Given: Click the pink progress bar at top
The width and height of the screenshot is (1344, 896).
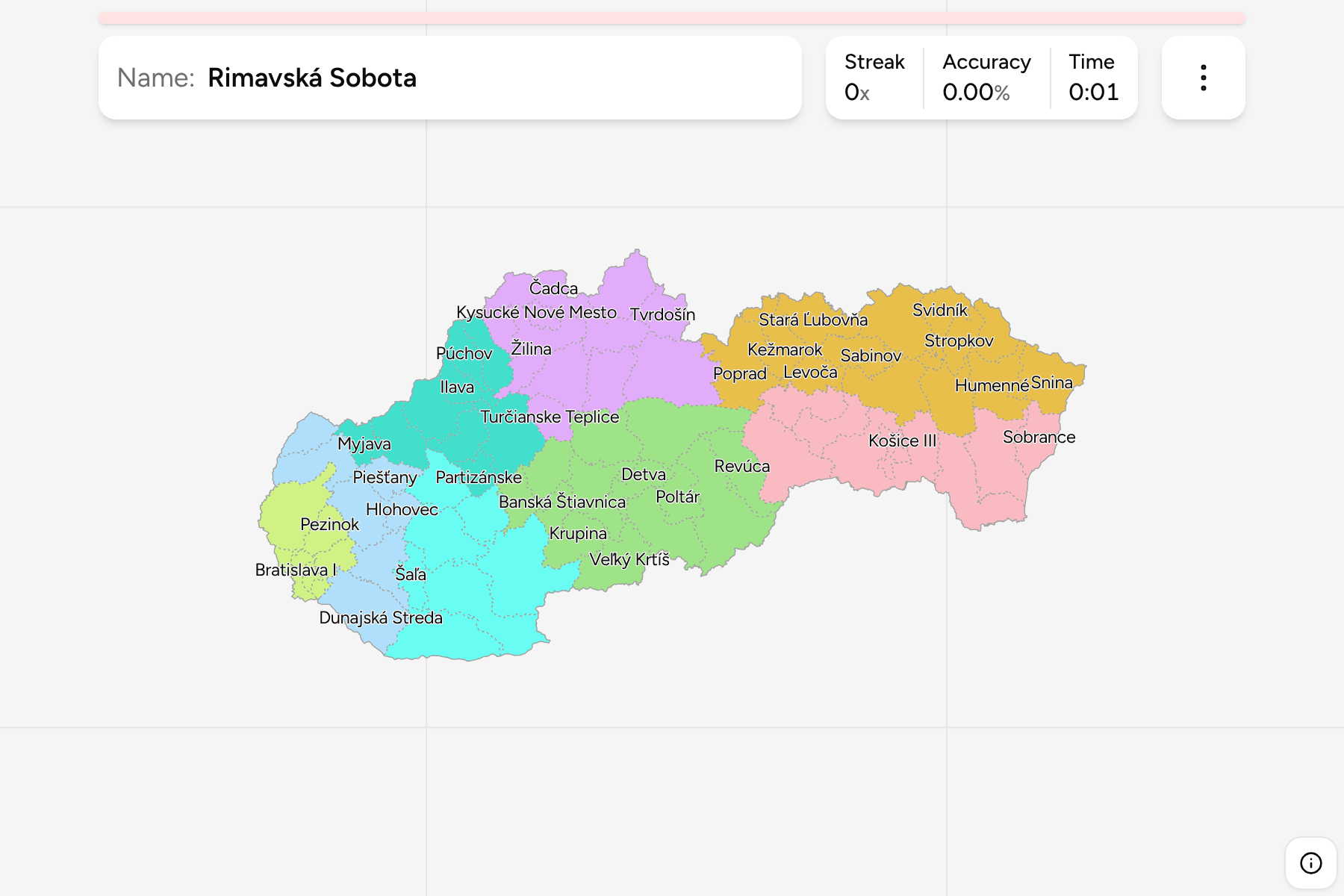Looking at the screenshot, I should tap(671, 18).
